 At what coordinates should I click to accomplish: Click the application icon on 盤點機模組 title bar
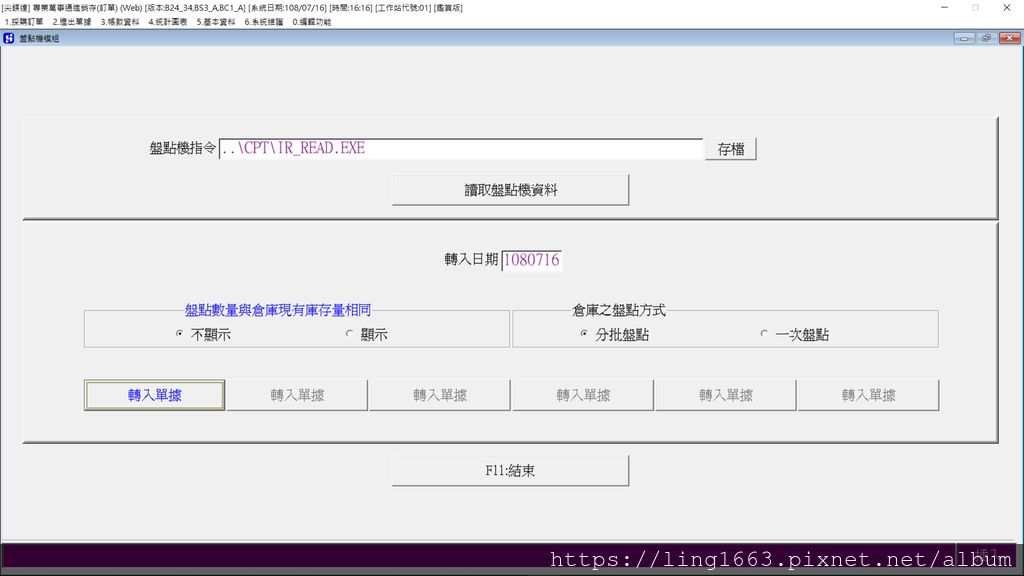pos(10,38)
